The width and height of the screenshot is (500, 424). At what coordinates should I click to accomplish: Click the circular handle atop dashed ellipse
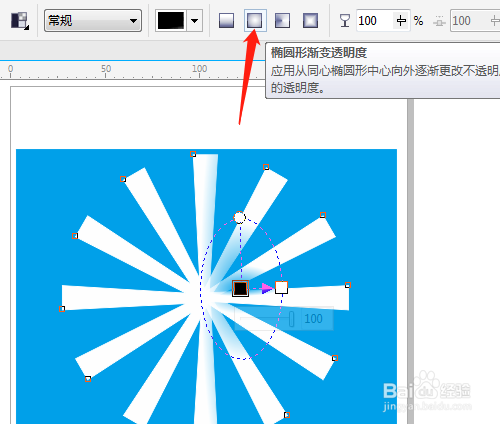239,218
